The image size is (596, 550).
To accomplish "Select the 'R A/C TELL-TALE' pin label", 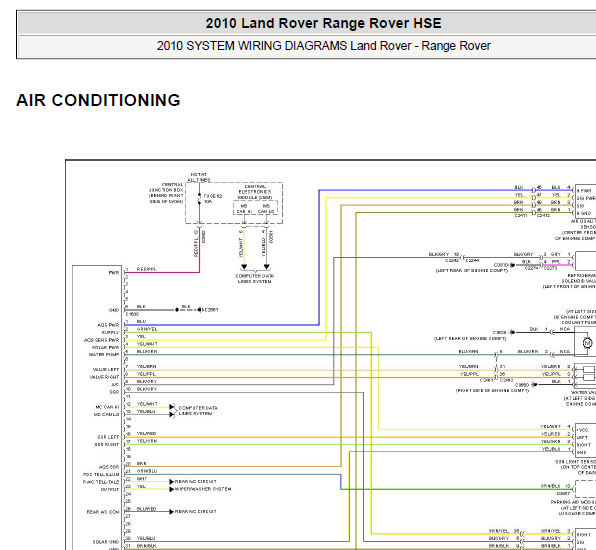I will click(101, 482).
